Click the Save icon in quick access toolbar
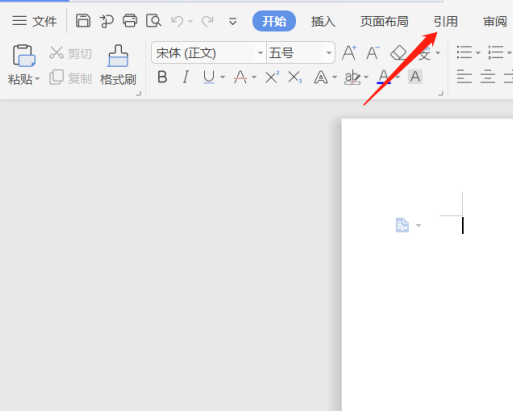This screenshot has height=411, width=513. (x=83, y=21)
